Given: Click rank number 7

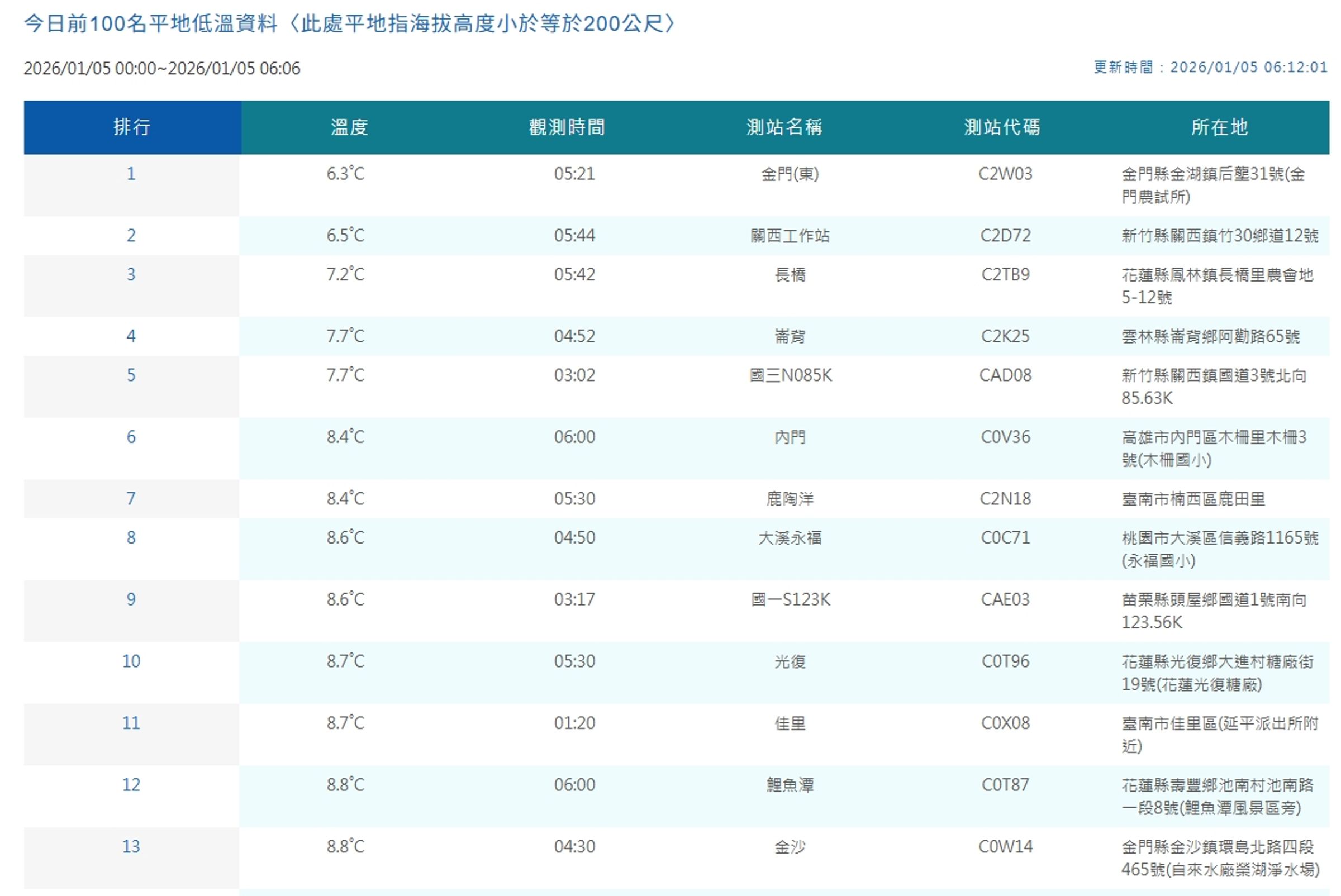Looking at the screenshot, I should point(131,499).
